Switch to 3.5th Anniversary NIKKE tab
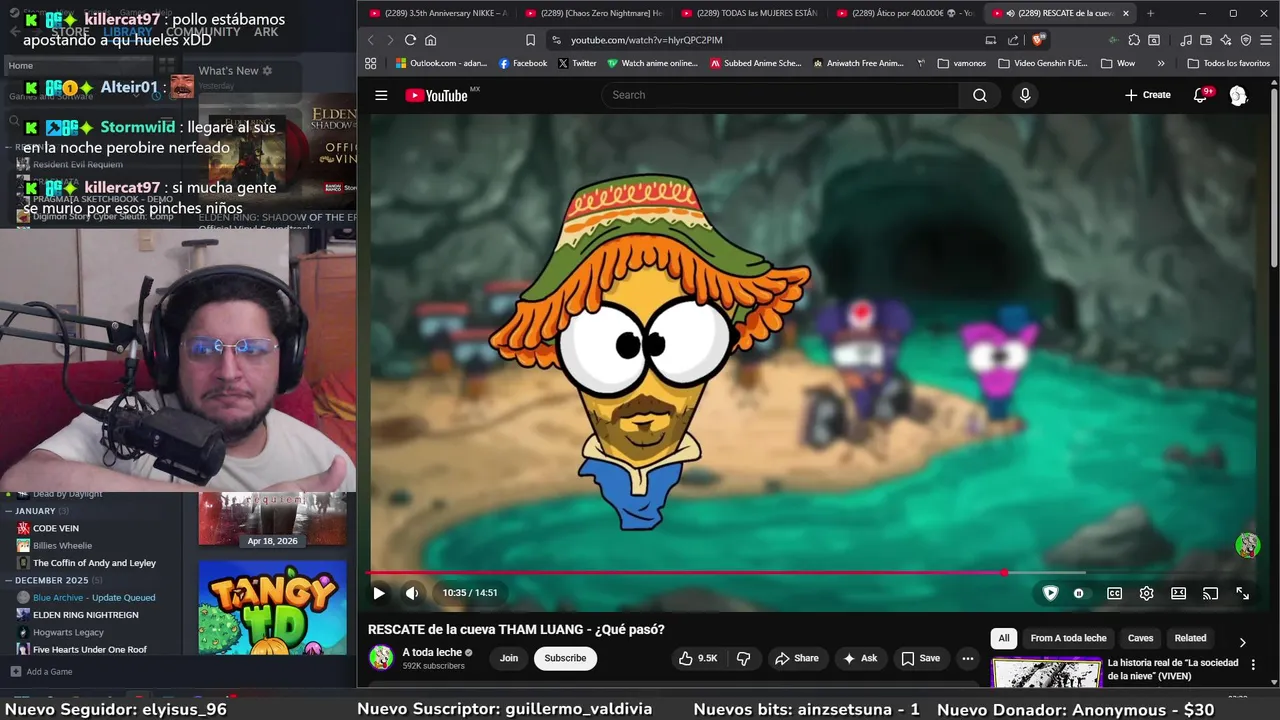This screenshot has height=720, width=1280. [438, 13]
